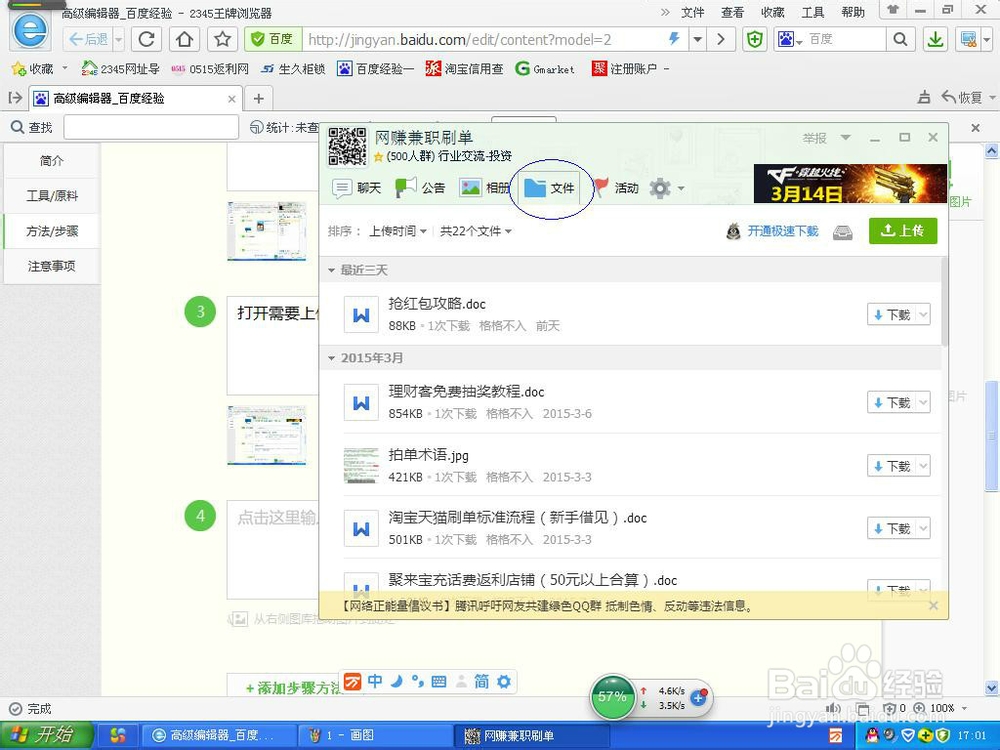Click the Windows 开始 start button
1000x750 pixels.
(x=45, y=735)
